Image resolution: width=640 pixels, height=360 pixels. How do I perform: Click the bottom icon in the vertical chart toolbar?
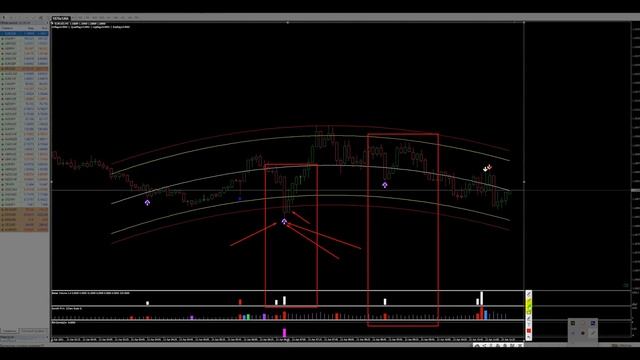(x=529, y=337)
